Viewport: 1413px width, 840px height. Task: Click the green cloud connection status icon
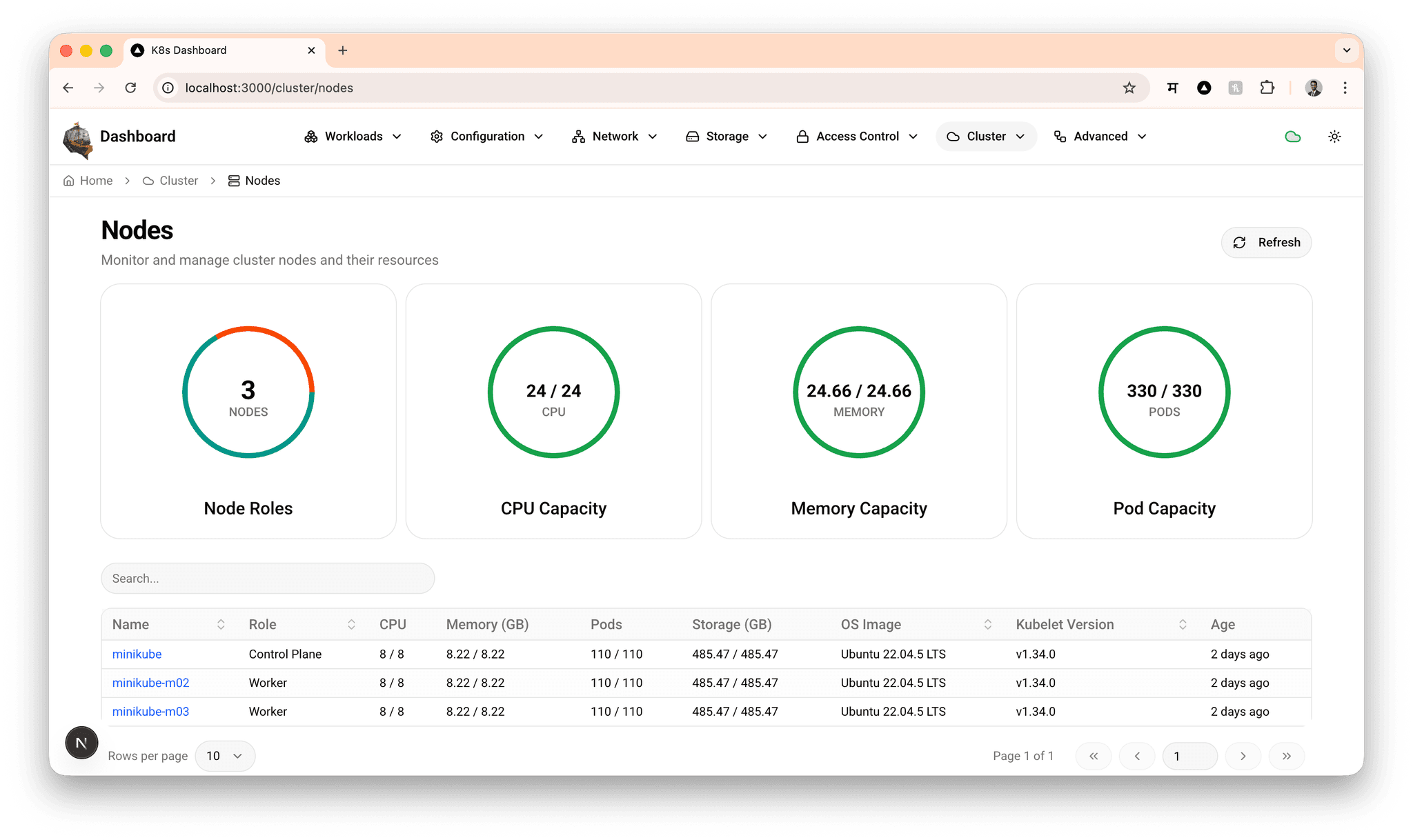[x=1292, y=136]
